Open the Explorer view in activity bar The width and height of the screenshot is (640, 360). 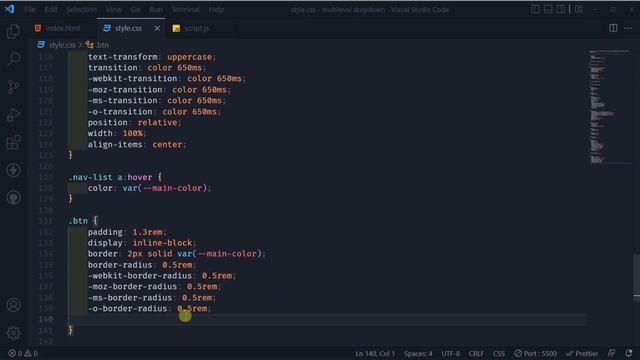13,31
